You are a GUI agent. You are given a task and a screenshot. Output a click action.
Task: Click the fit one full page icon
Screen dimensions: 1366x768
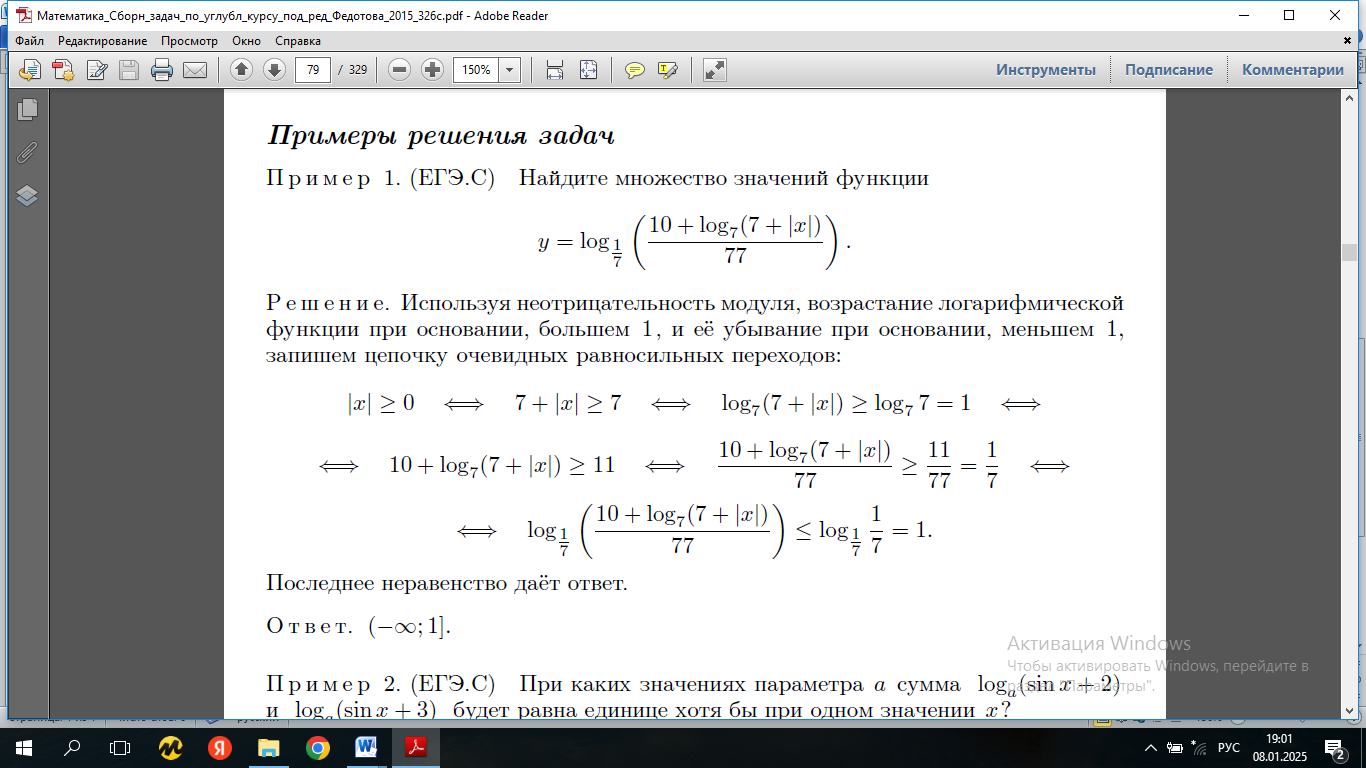[x=588, y=70]
